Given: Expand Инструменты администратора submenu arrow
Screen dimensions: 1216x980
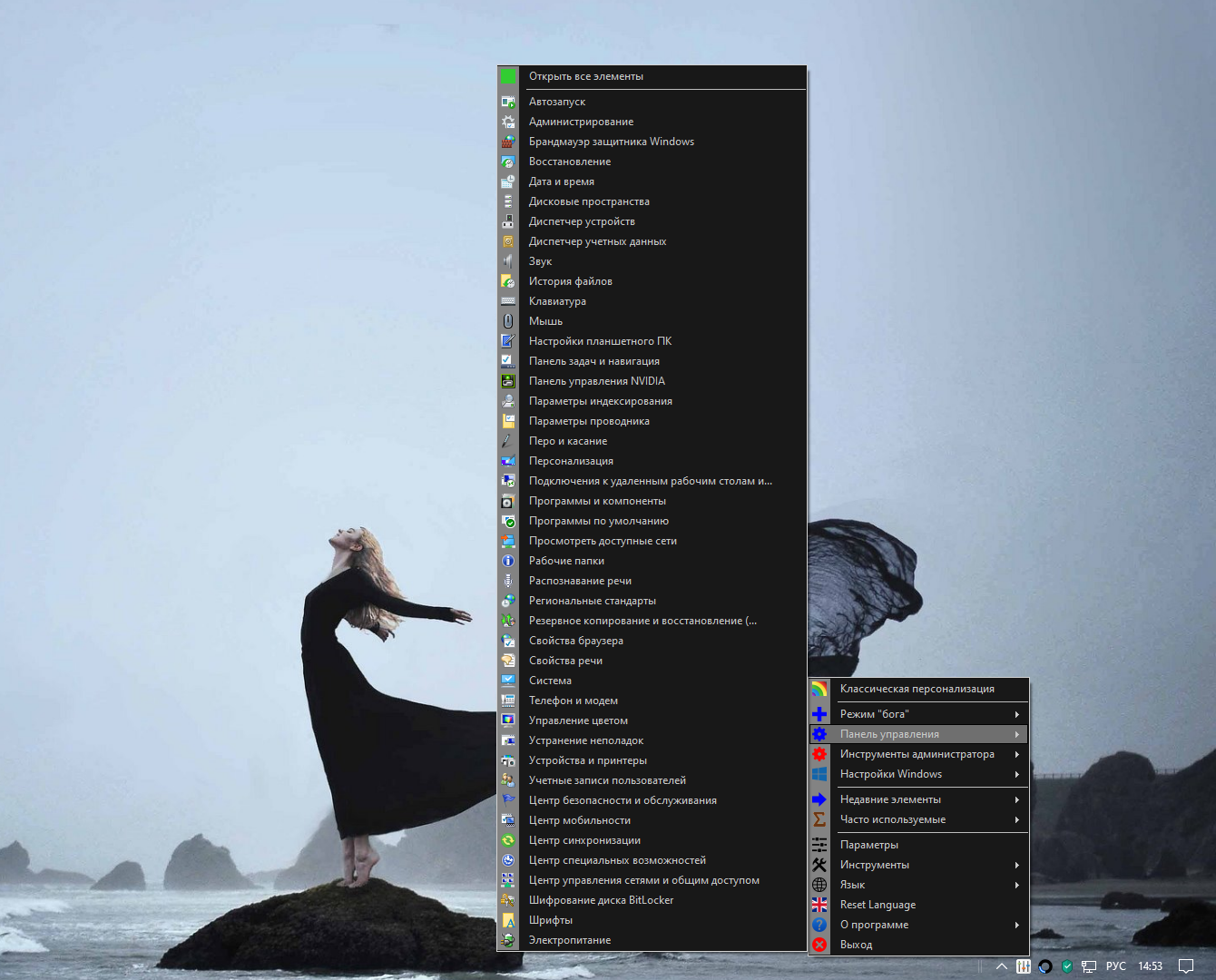Looking at the screenshot, I should pyautogui.click(x=1017, y=754).
